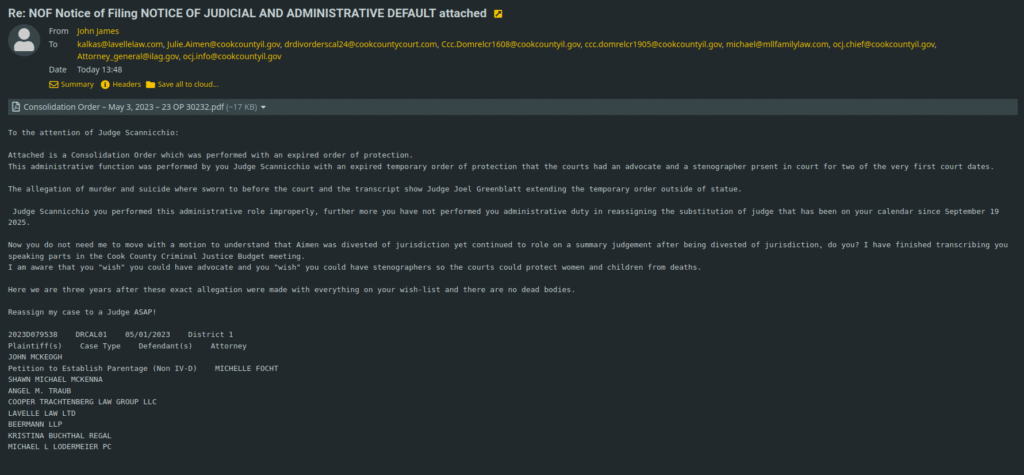Click the Summary envelope icon
Viewport: 1024px width, 475px height.
pos(54,84)
